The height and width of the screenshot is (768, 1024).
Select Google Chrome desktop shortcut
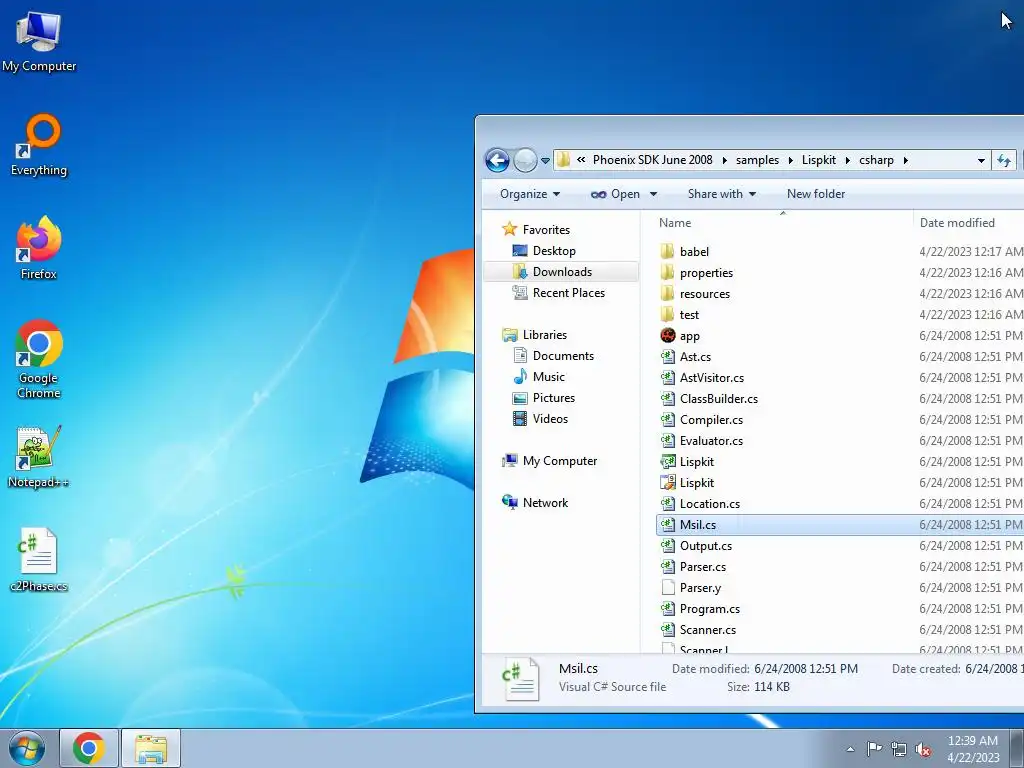(x=39, y=359)
